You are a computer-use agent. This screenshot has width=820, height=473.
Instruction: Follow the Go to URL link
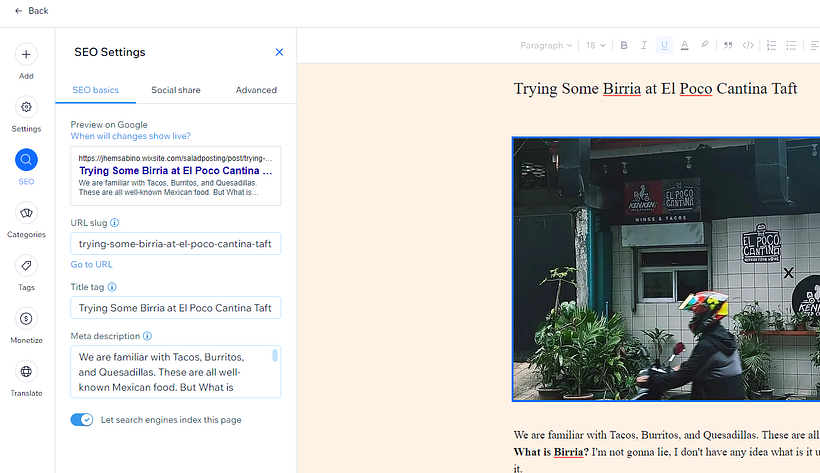92,265
